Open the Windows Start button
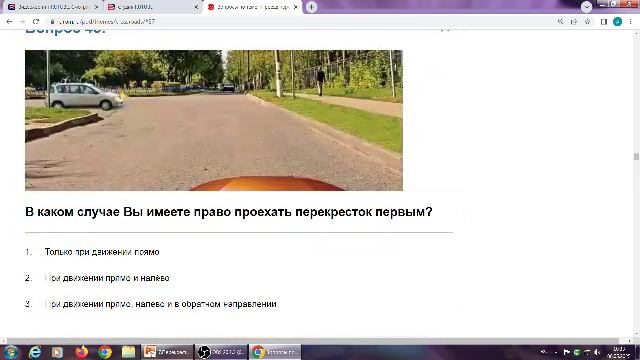This screenshot has width=640, height=360. [10, 351]
